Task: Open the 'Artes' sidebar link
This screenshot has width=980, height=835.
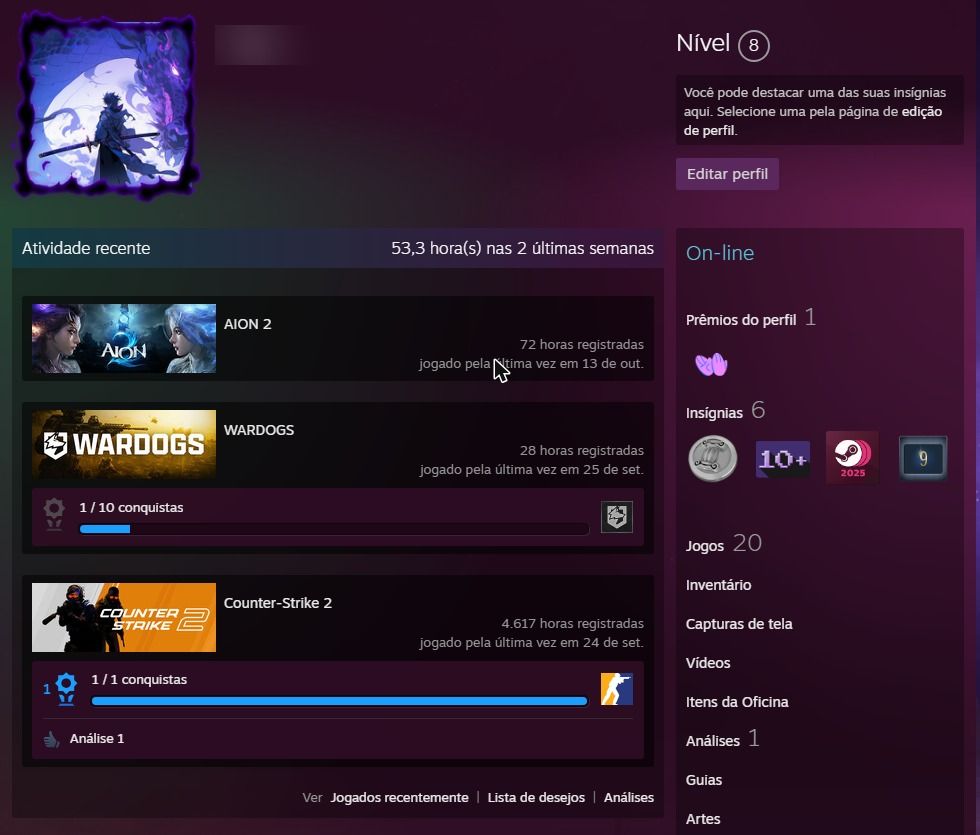Action: [703, 819]
